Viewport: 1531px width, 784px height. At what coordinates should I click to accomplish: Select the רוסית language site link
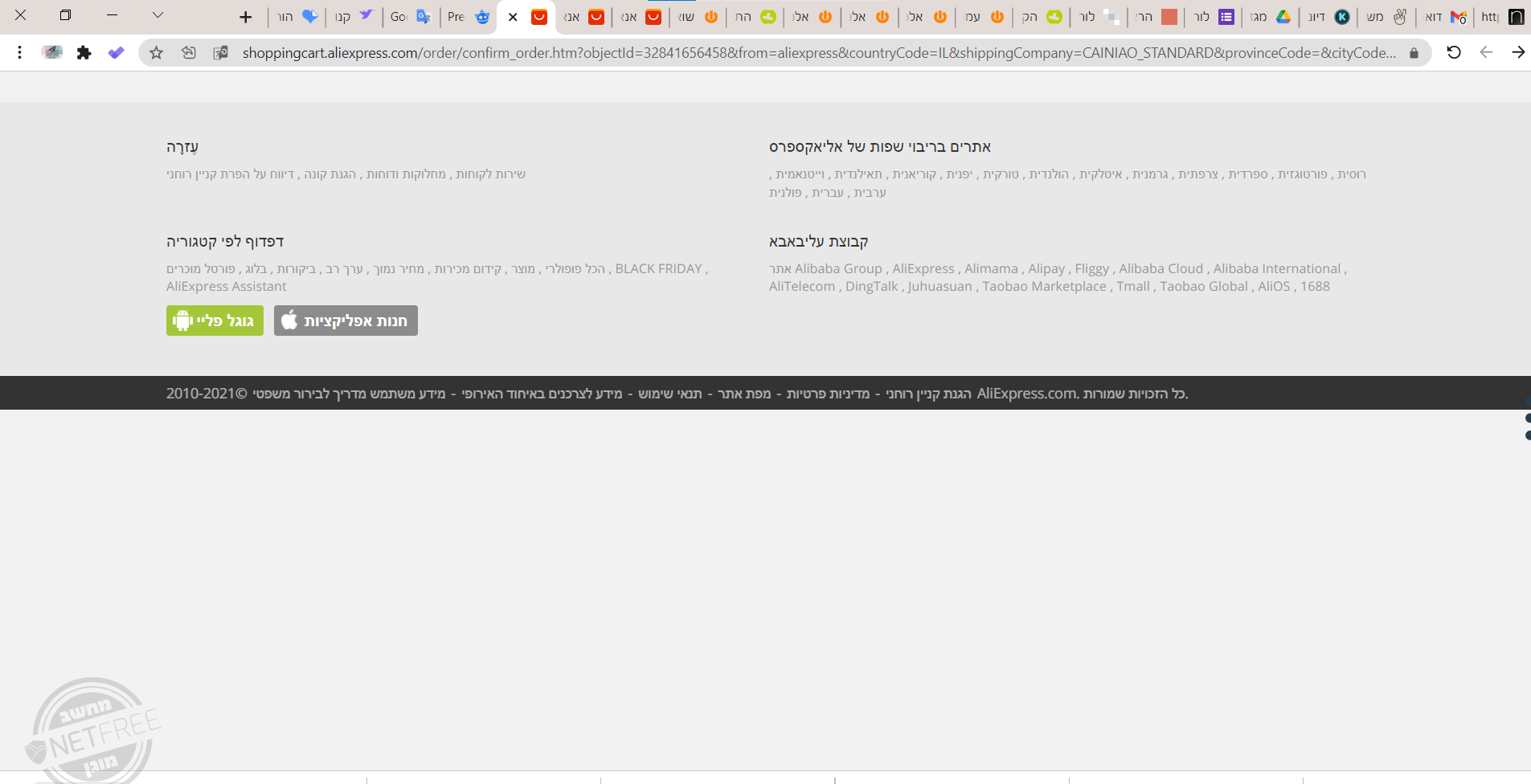tap(1352, 174)
